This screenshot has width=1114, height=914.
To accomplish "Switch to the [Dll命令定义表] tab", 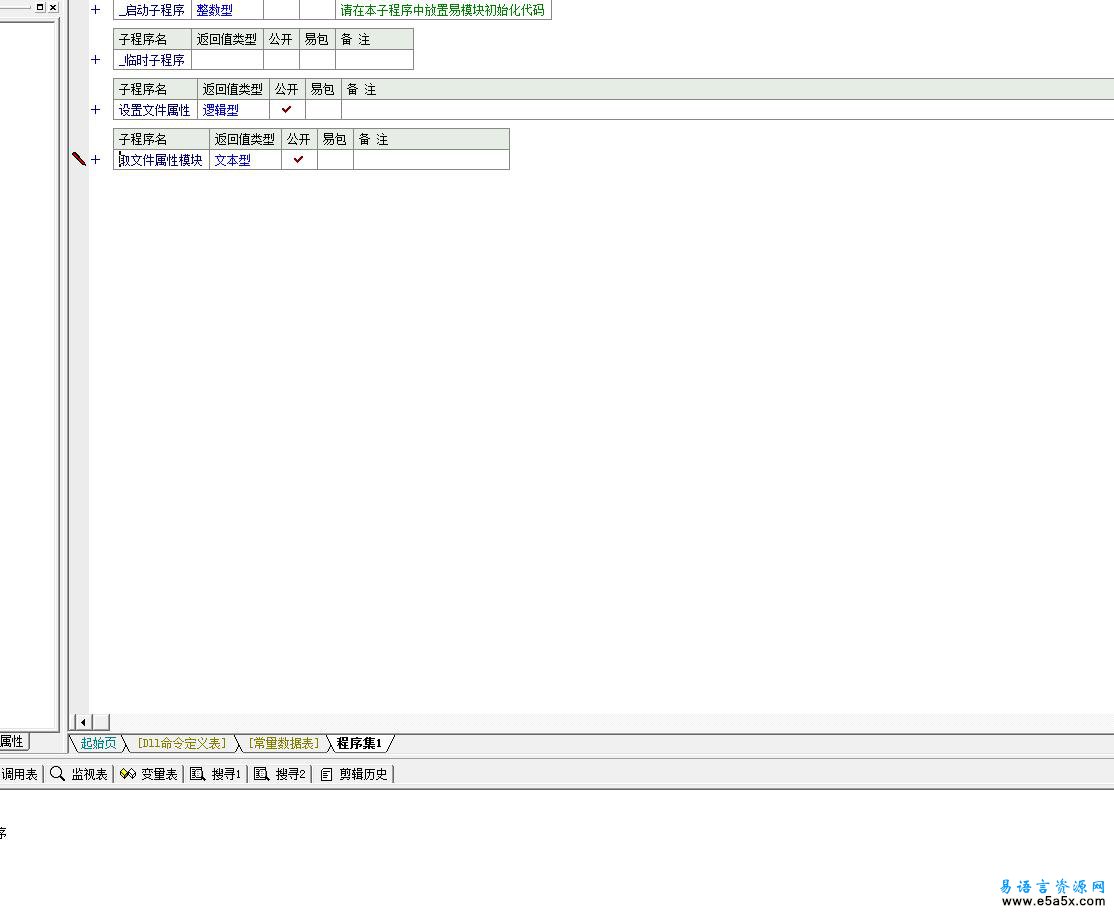I will tap(182, 743).
